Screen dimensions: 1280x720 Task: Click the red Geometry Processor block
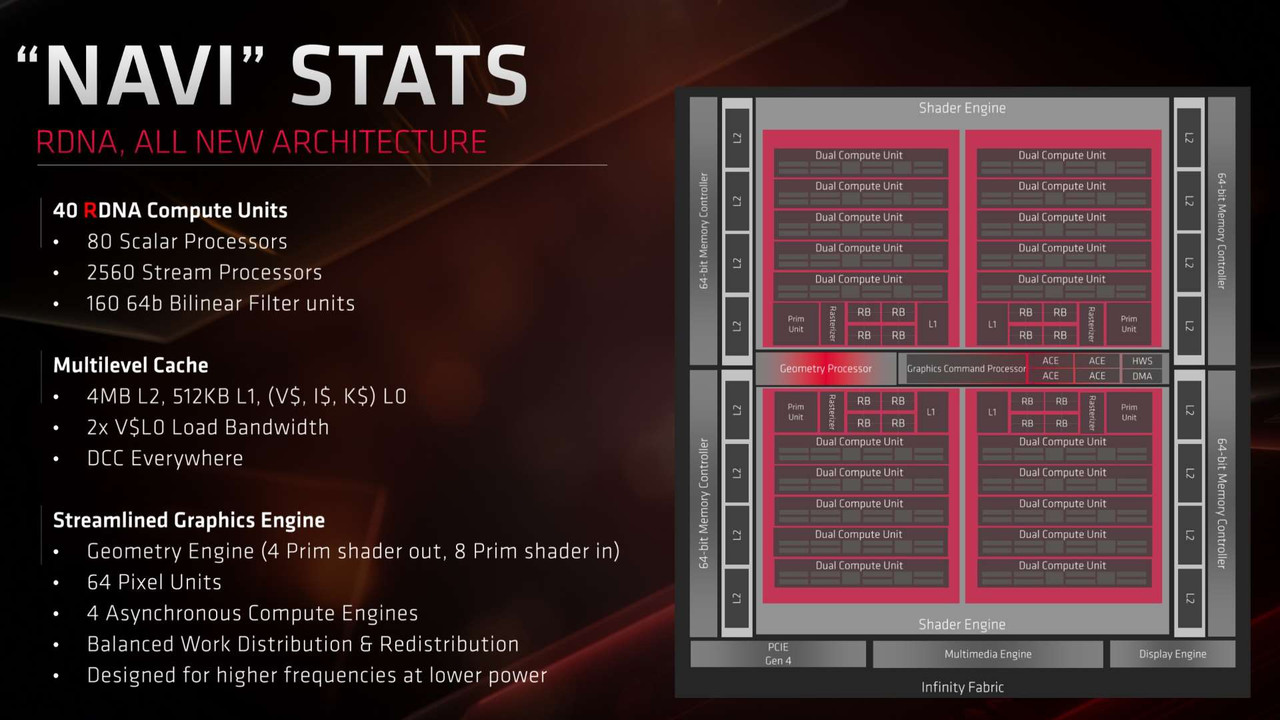click(x=825, y=368)
